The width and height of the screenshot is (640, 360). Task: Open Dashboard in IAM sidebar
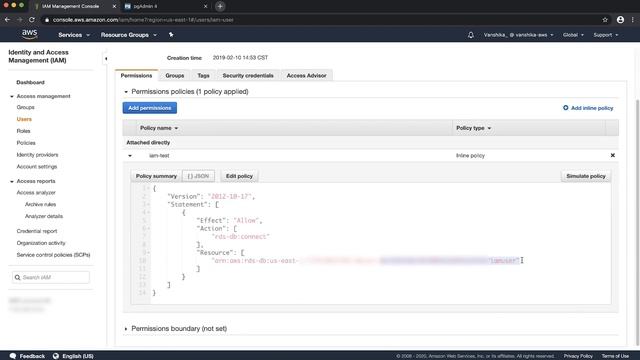point(30,82)
